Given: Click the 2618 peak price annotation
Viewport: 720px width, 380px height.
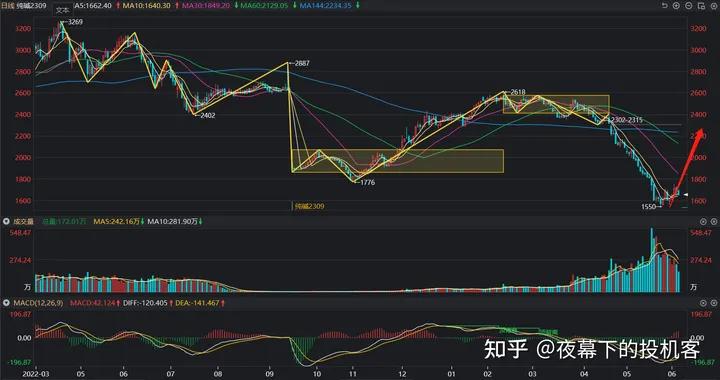Looking at the screenshot, I should (518, 92).
